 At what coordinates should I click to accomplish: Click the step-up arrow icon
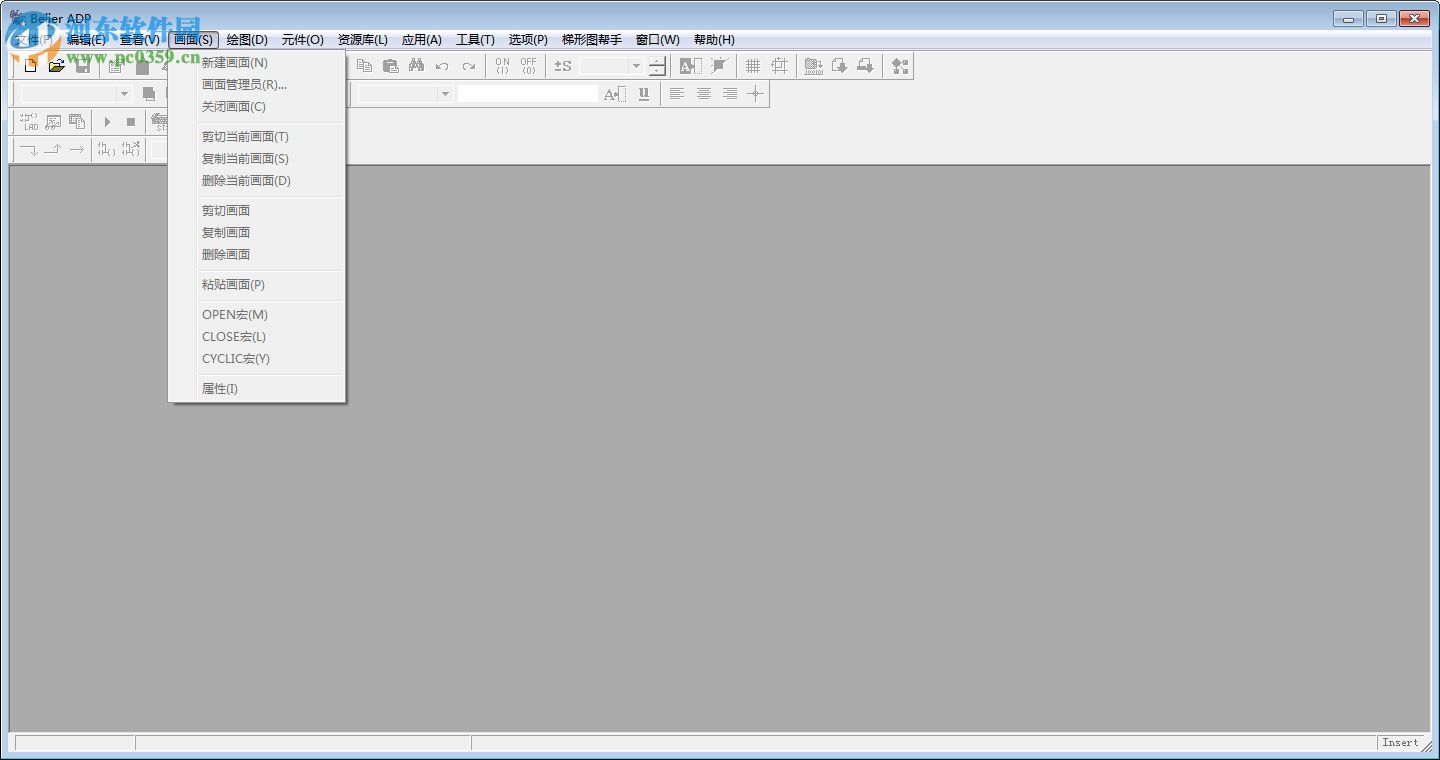53,150
